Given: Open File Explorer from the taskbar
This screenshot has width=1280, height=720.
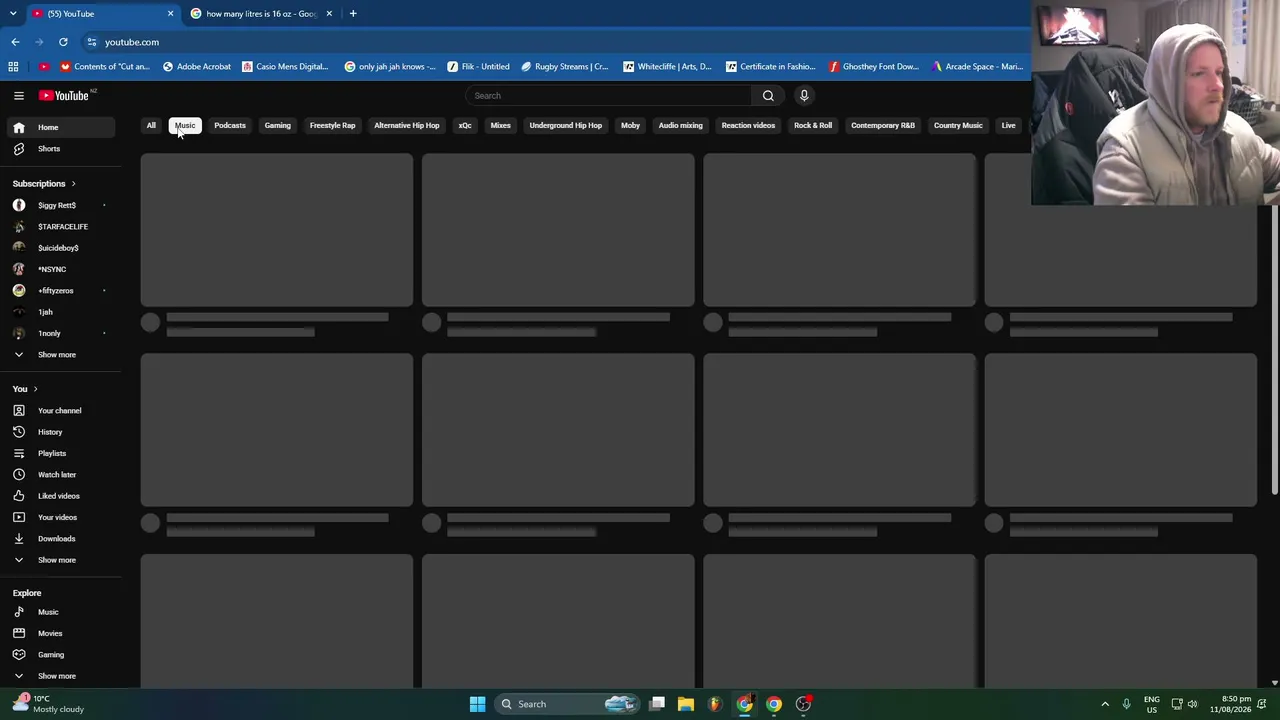Looking at the screenshot, I should (686, 704).
